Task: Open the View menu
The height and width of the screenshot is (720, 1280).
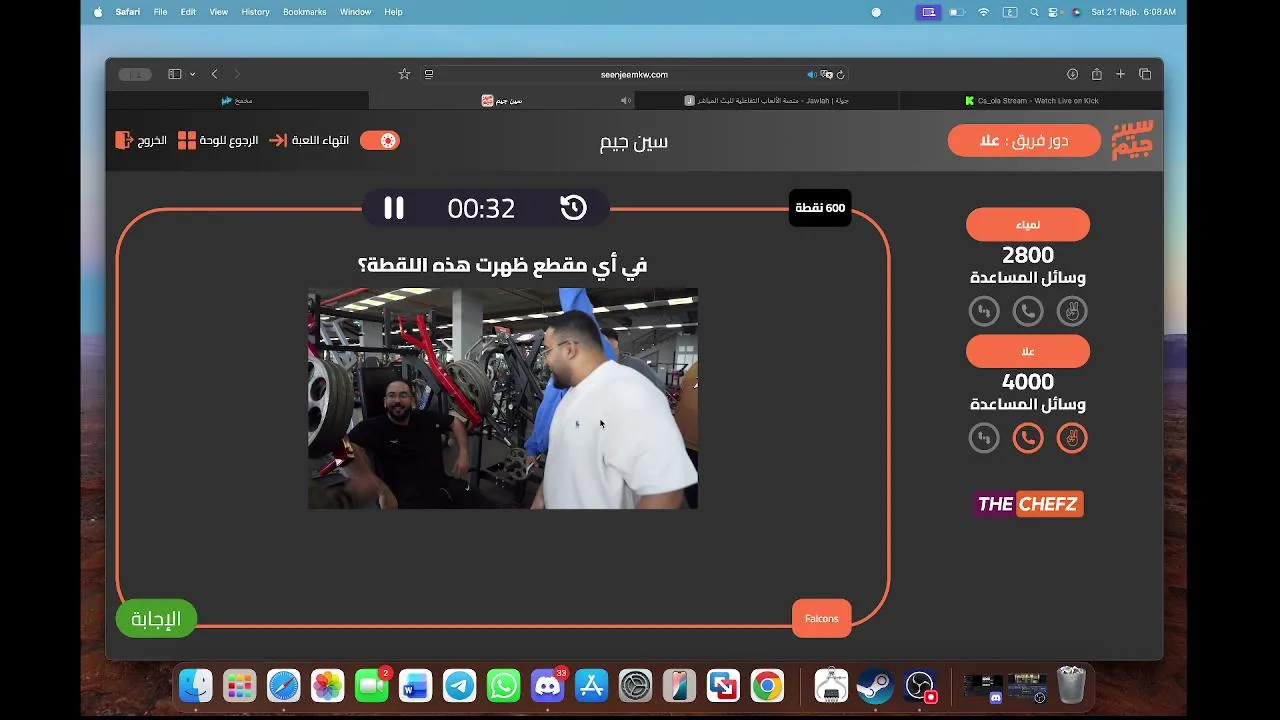Action: pyautogui.click(x=219, y=12)
